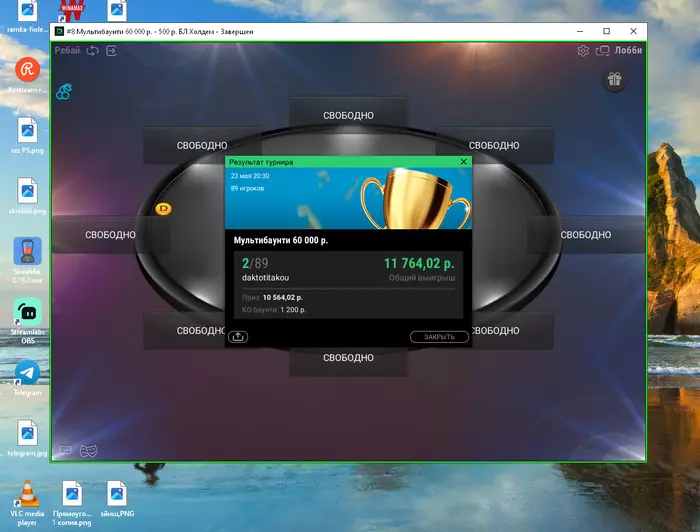This screenshot has height=532, width=700.
Task: Share tournament result via upload icon
Action: (x=238, y=337)
